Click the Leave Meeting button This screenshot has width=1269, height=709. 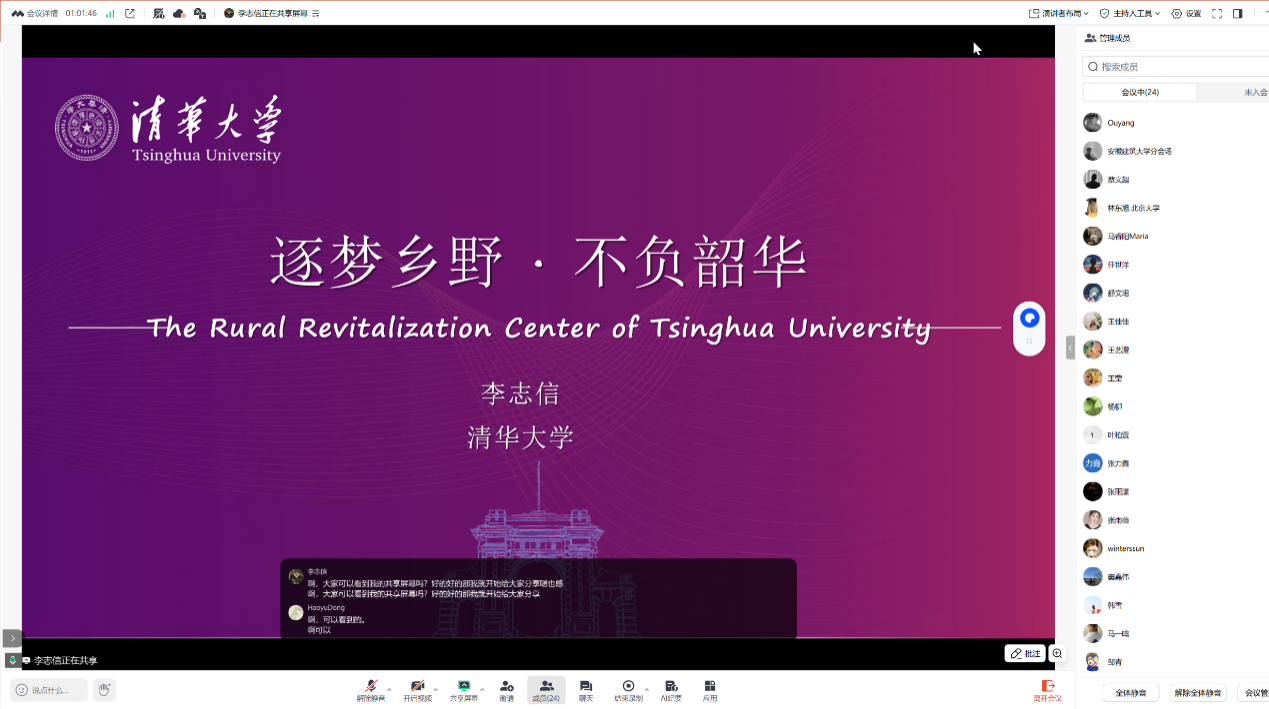tap(1047, 690)
